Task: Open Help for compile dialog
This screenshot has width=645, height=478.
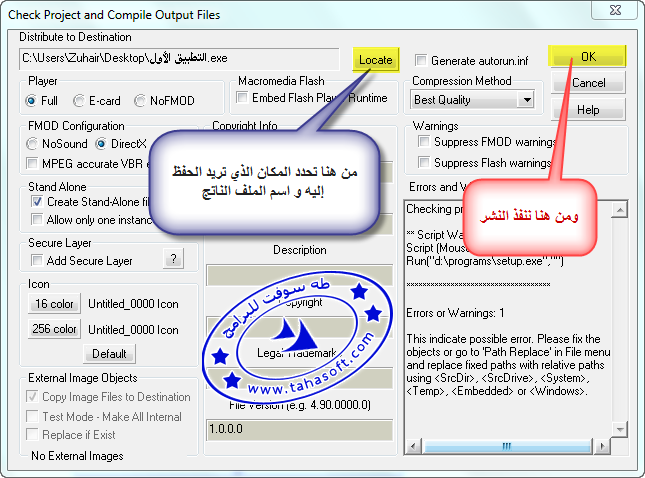Action: [x=588, y=109]
